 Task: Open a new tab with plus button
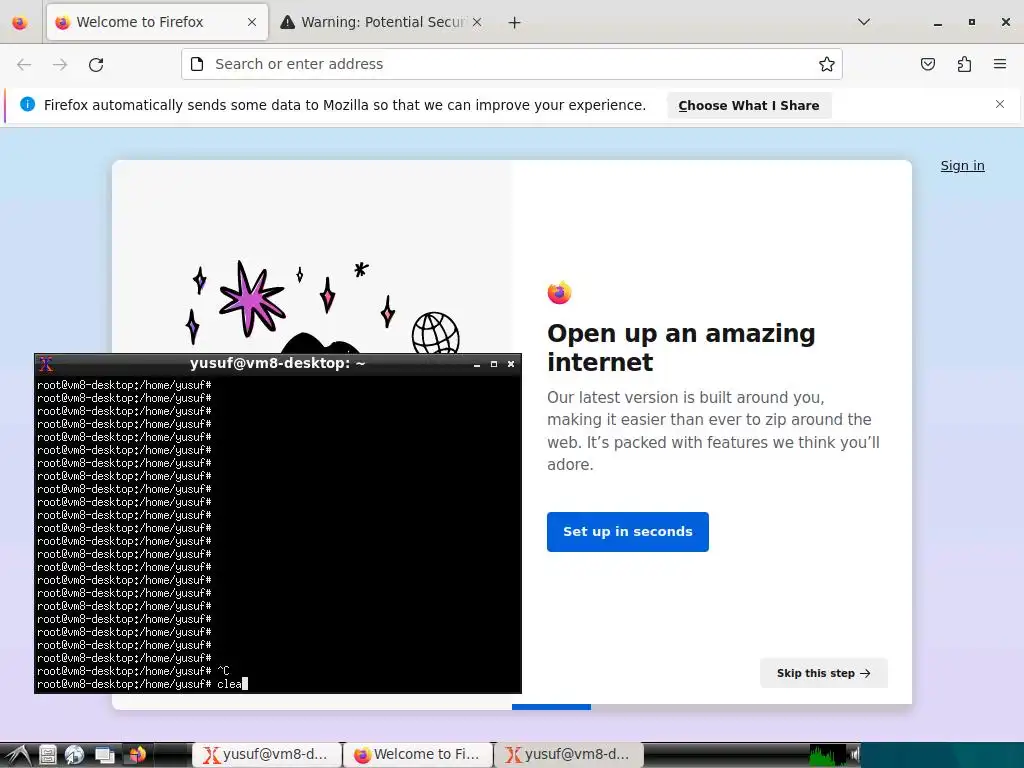(515, 22)
